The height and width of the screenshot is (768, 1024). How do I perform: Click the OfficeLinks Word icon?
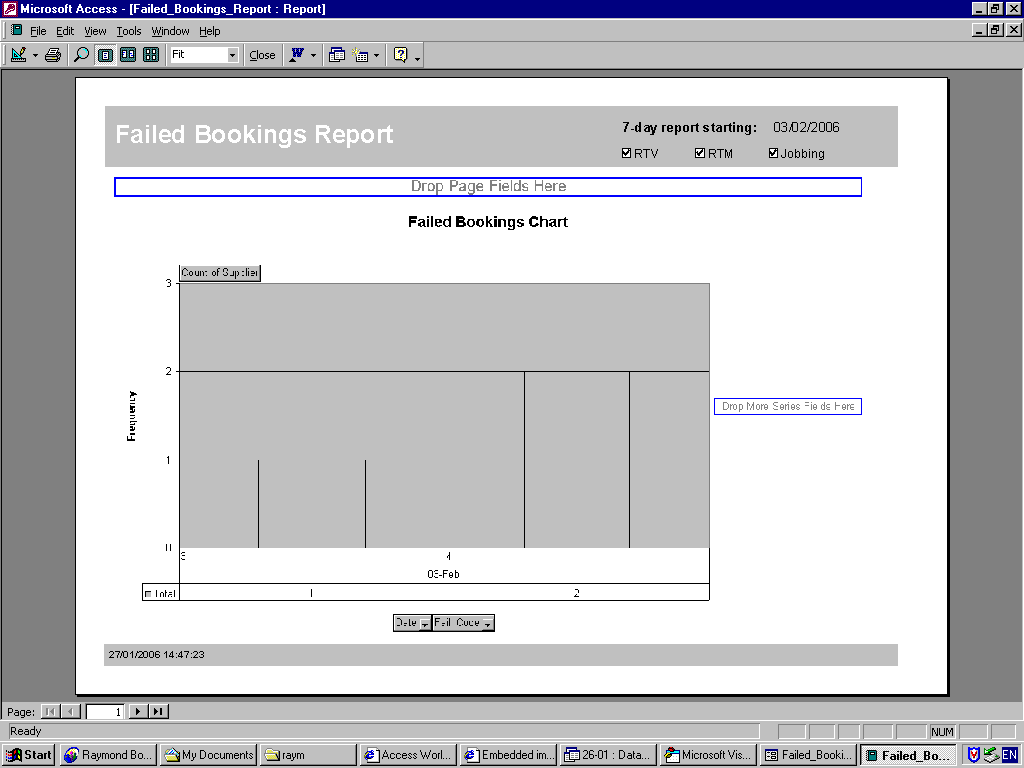(x=297, y=55)
